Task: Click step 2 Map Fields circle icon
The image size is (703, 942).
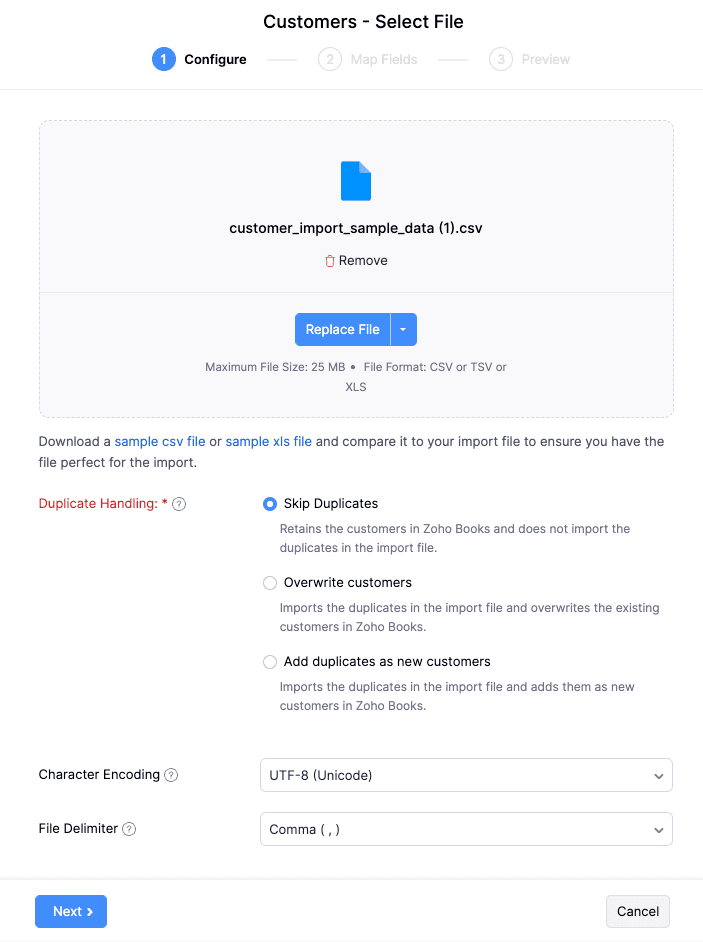Action: (x=329, y=59)
